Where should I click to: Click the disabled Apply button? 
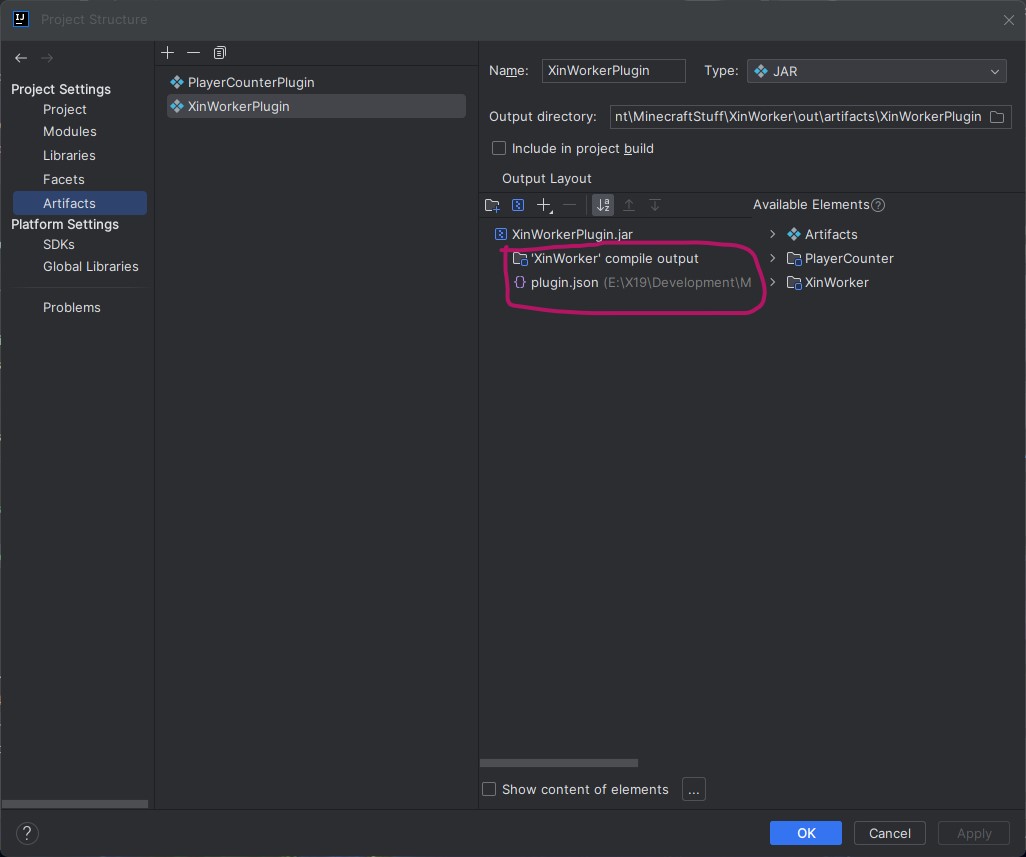[974, 833]
